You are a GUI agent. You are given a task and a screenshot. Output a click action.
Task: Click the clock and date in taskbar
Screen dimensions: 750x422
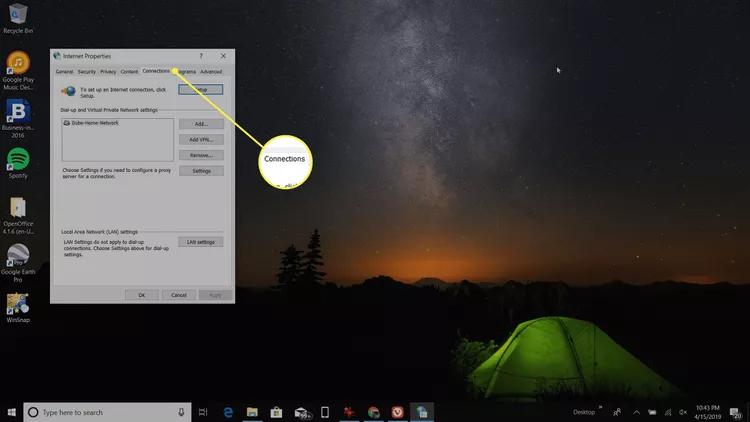click(x=708, y=412)
